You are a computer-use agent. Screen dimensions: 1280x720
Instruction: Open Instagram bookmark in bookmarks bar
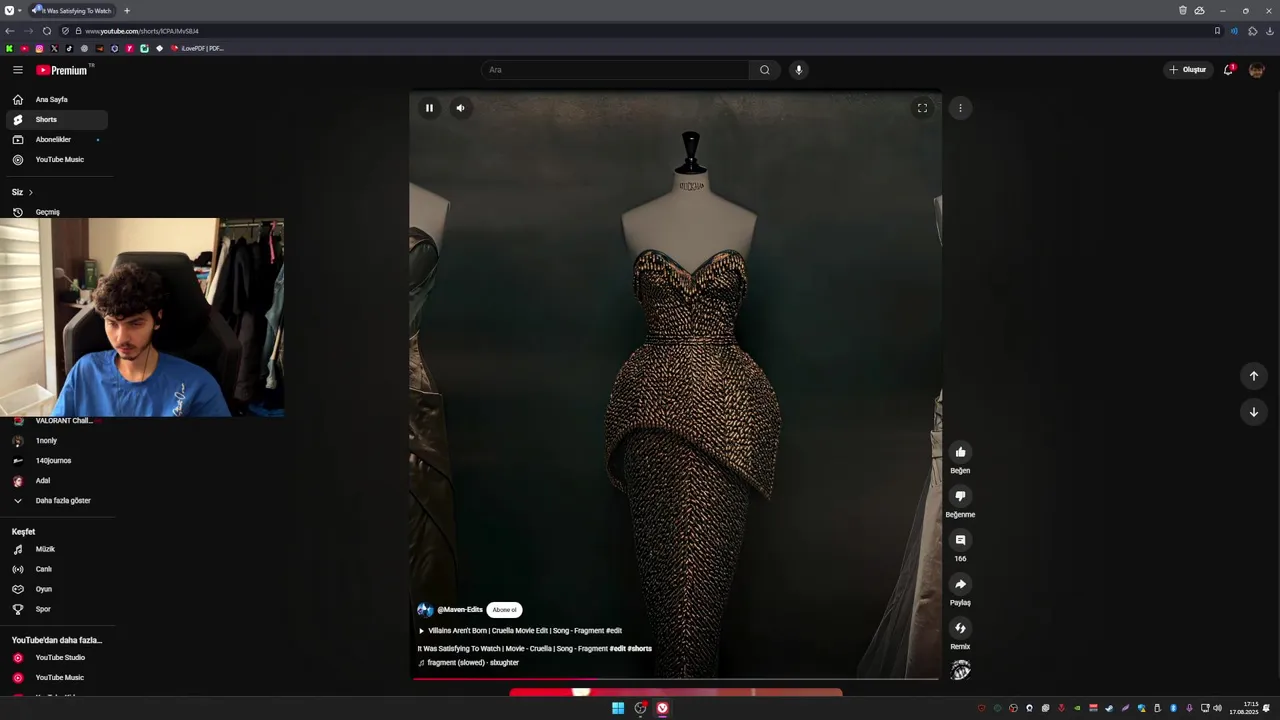pos(39,48)
